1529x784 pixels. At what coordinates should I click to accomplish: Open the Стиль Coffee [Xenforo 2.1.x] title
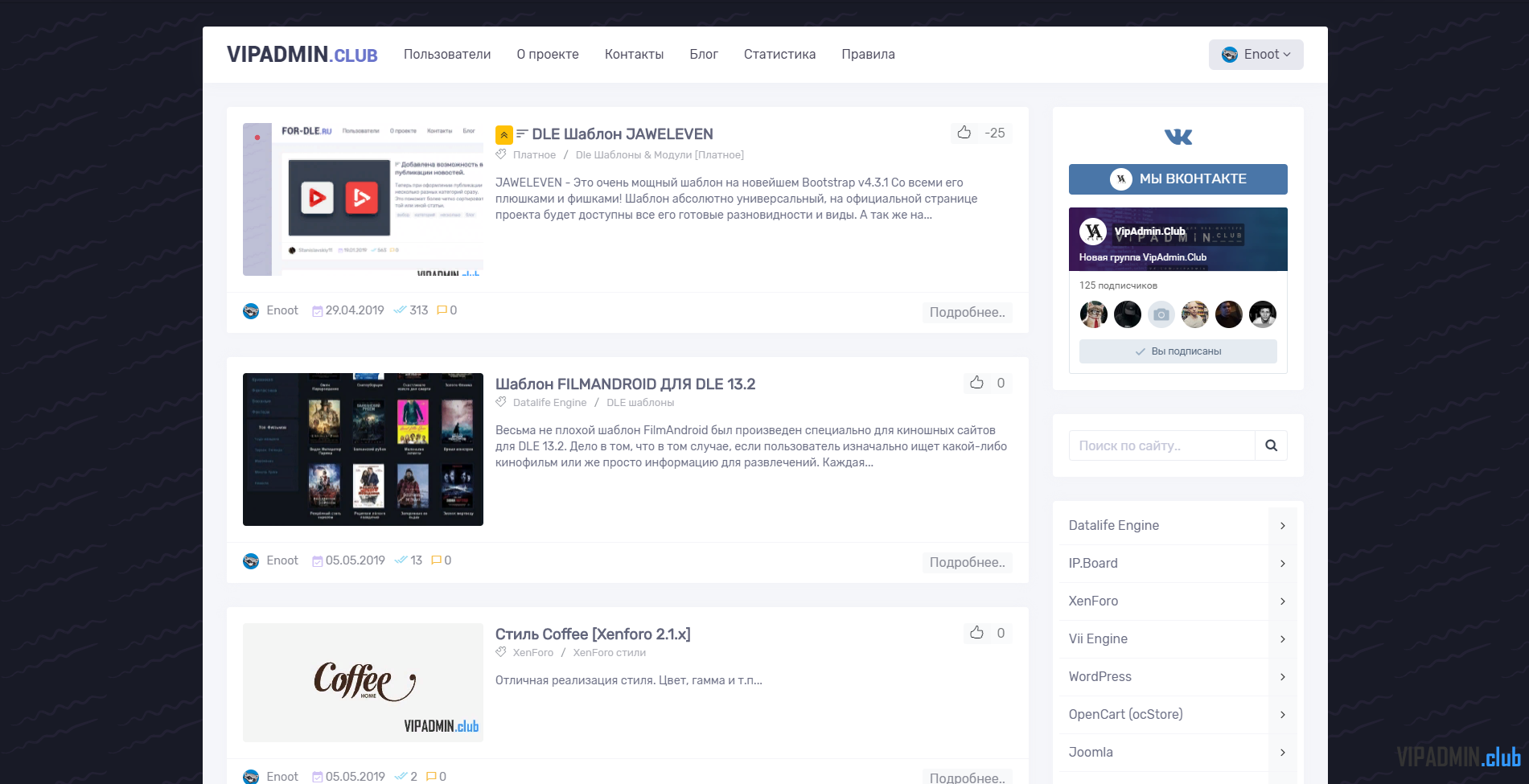(593, 634)
